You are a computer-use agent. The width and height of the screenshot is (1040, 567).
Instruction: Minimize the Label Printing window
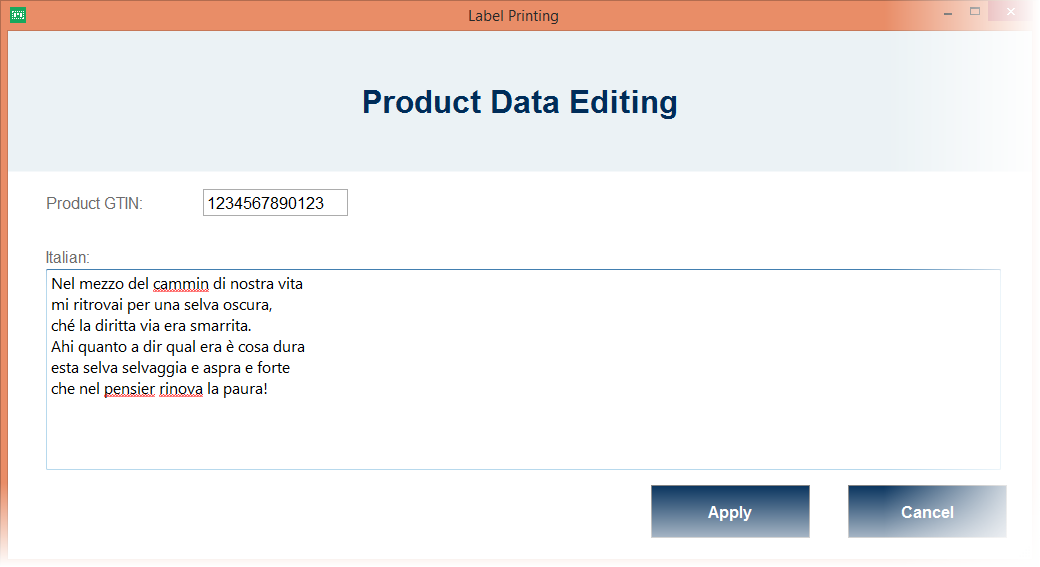click(x=945, y=13)
